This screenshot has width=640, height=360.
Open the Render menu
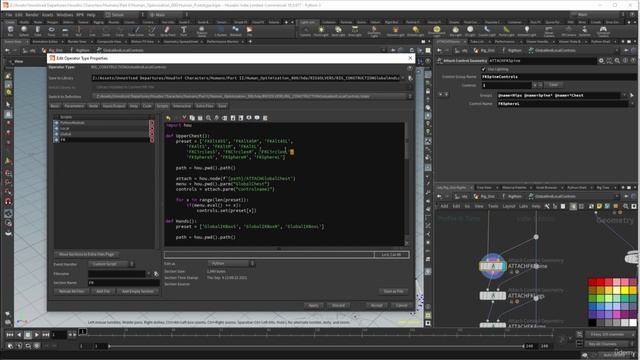(x=32, y=15)
